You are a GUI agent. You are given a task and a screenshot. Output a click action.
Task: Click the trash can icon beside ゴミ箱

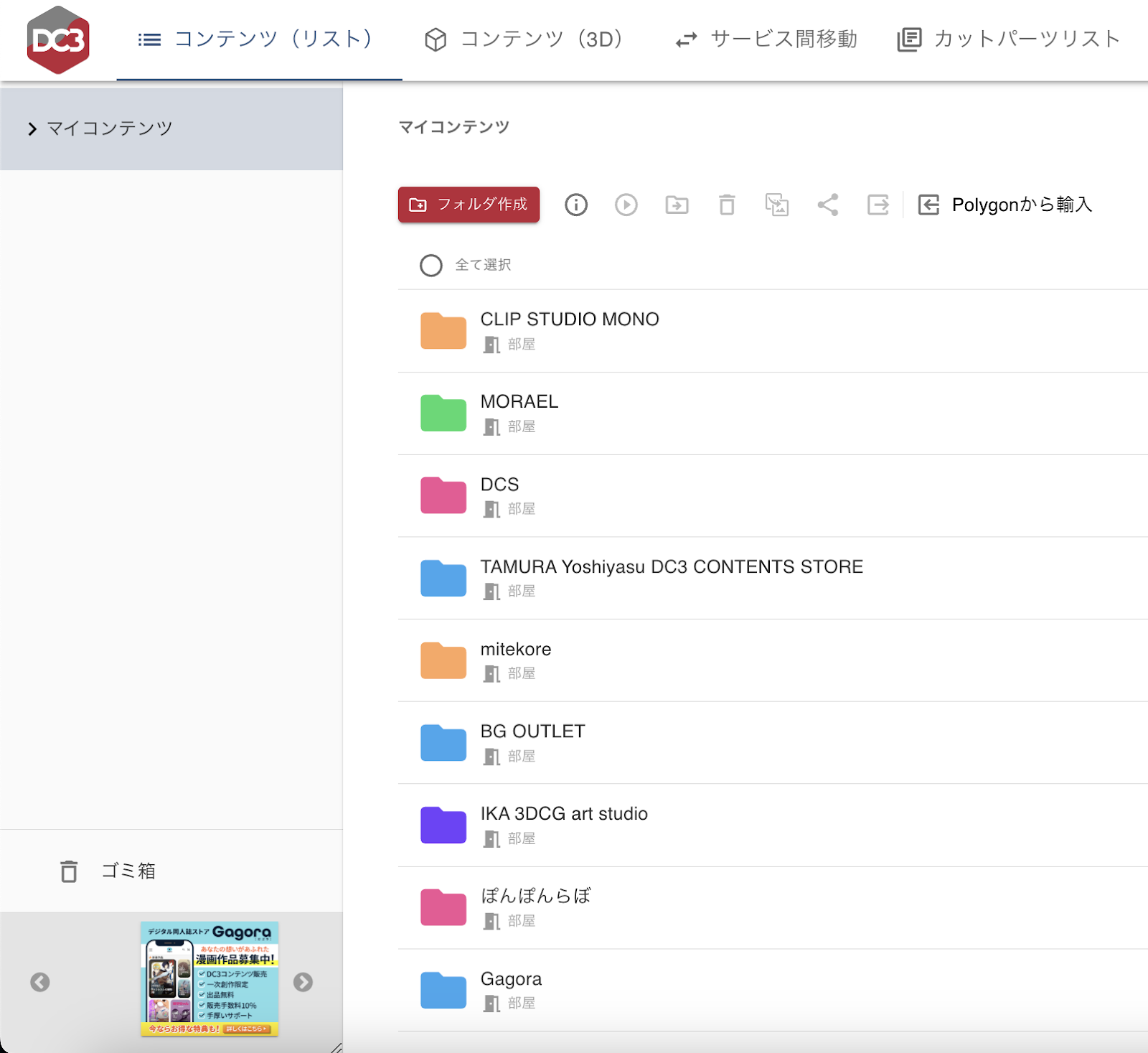click(69, 871)
